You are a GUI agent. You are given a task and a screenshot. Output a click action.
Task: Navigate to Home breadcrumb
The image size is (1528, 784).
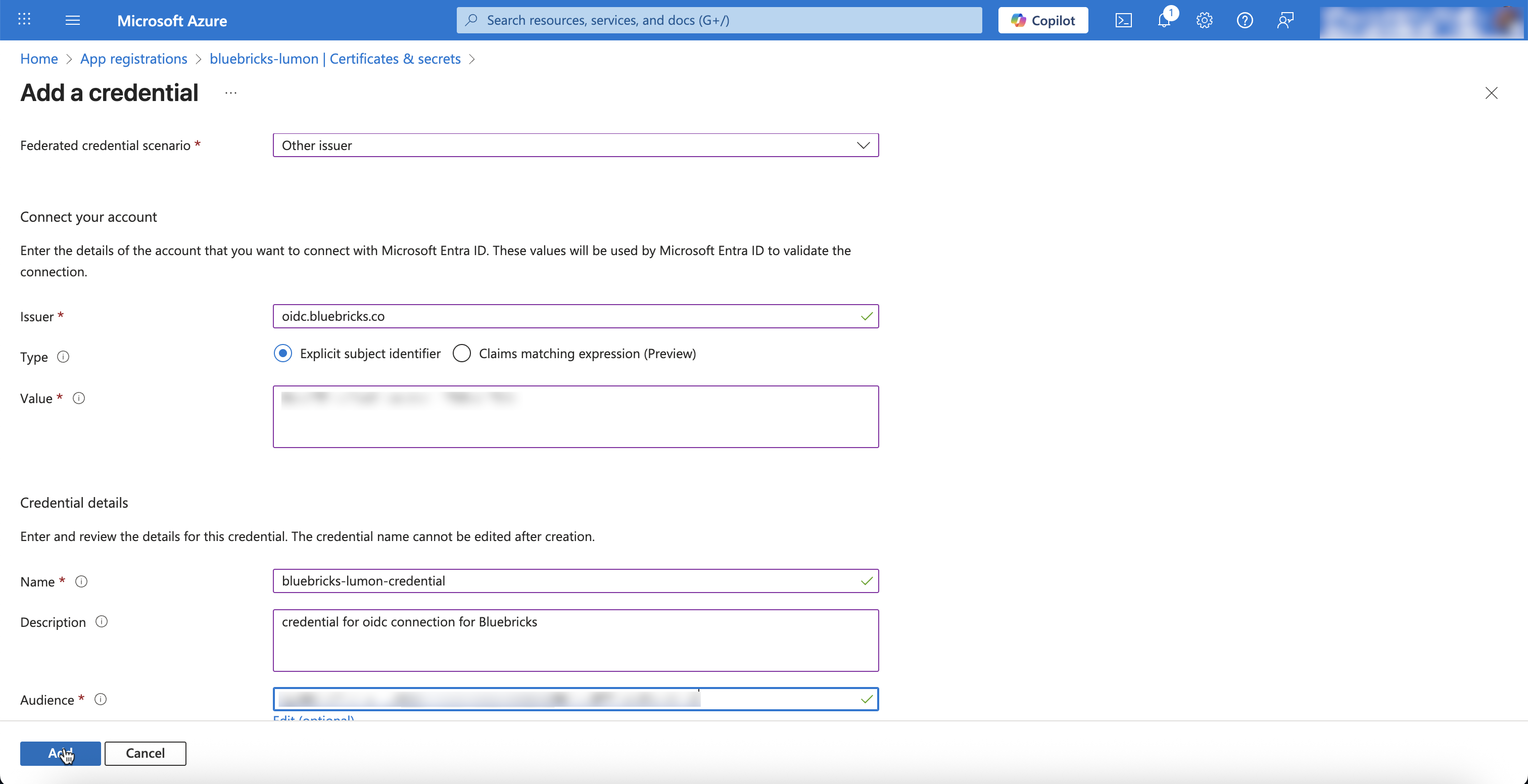[38, 59]
